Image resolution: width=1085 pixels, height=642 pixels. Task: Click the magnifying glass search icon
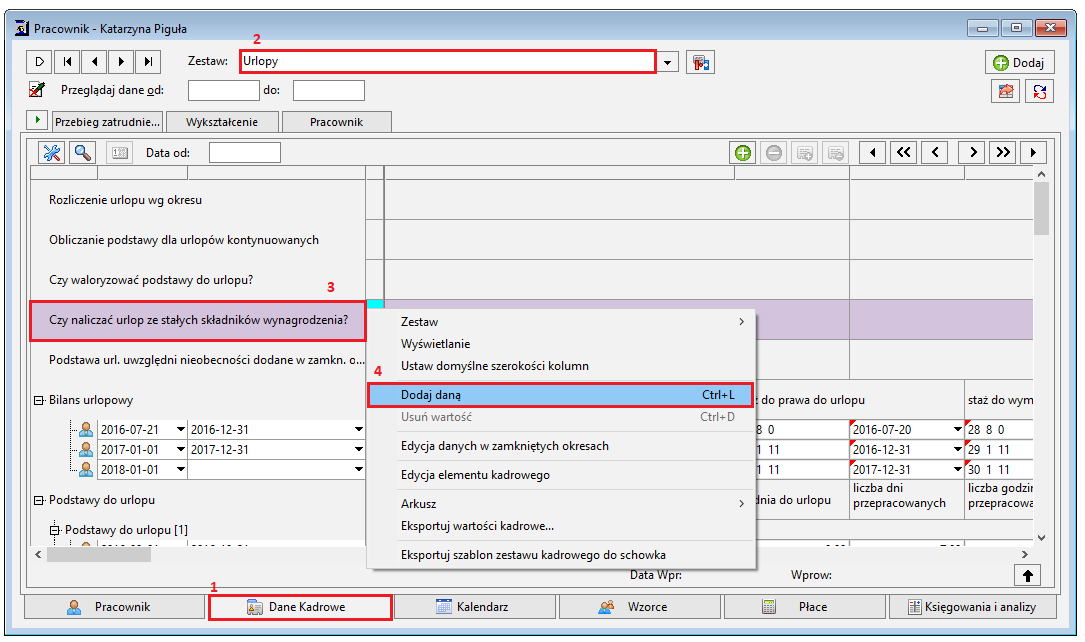point(83,152)
